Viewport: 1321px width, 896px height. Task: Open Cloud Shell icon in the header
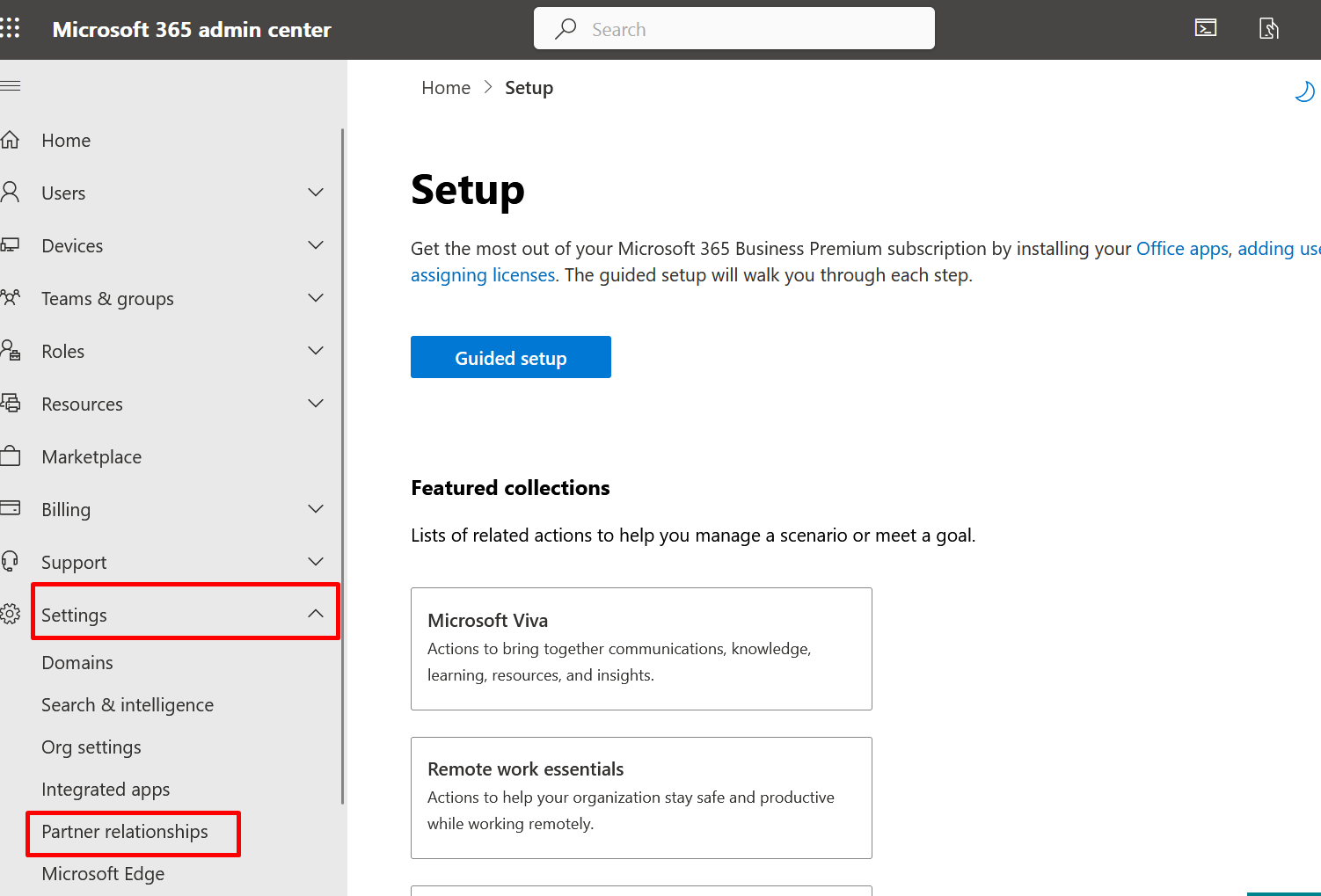[1206, 28]
